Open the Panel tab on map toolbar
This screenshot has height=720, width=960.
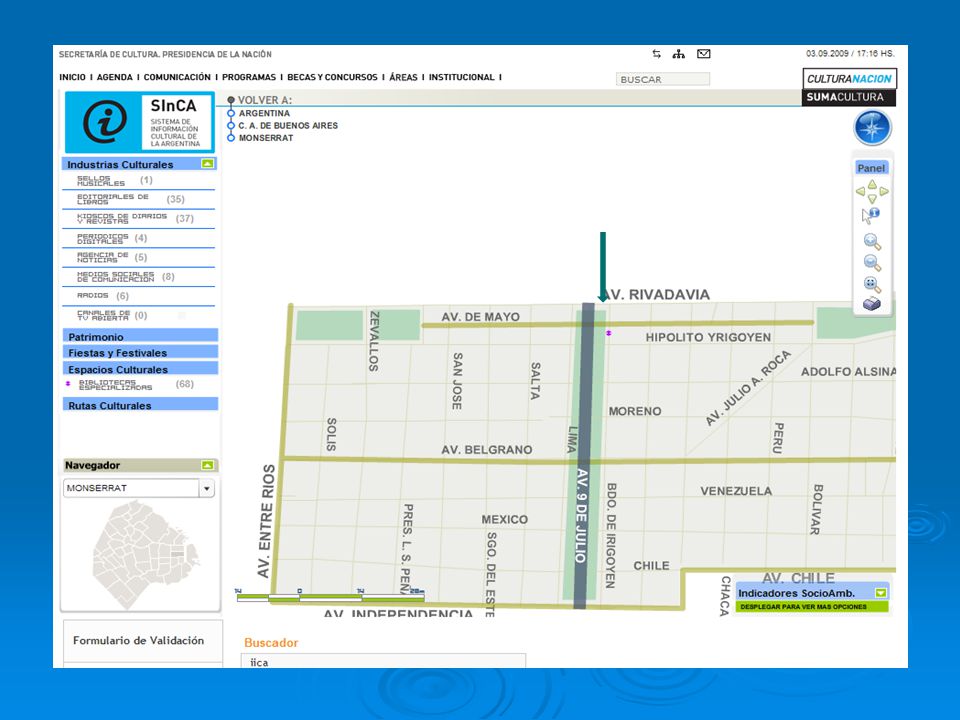[x=871, y=168]
